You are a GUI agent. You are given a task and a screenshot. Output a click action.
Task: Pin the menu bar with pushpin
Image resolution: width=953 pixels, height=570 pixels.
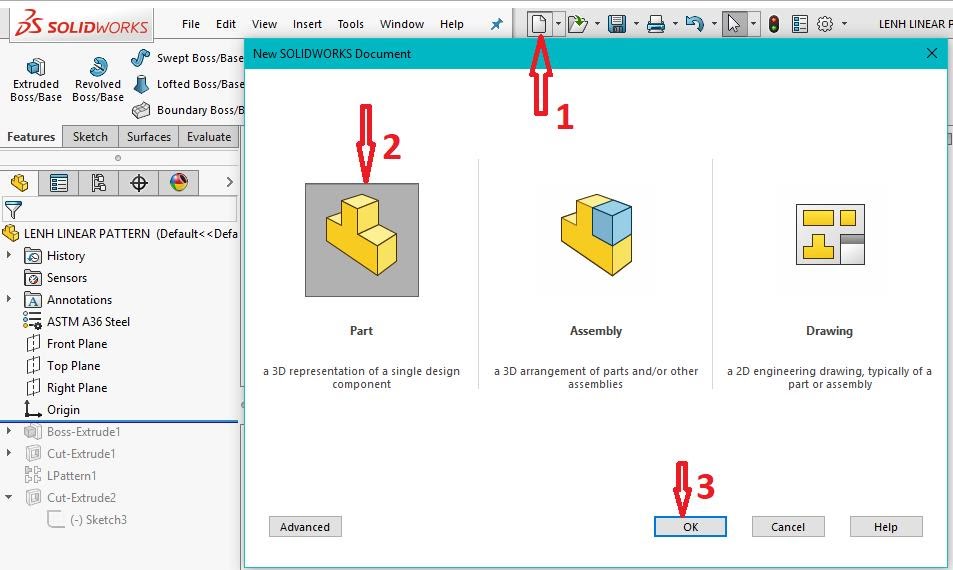click(497, 24)
